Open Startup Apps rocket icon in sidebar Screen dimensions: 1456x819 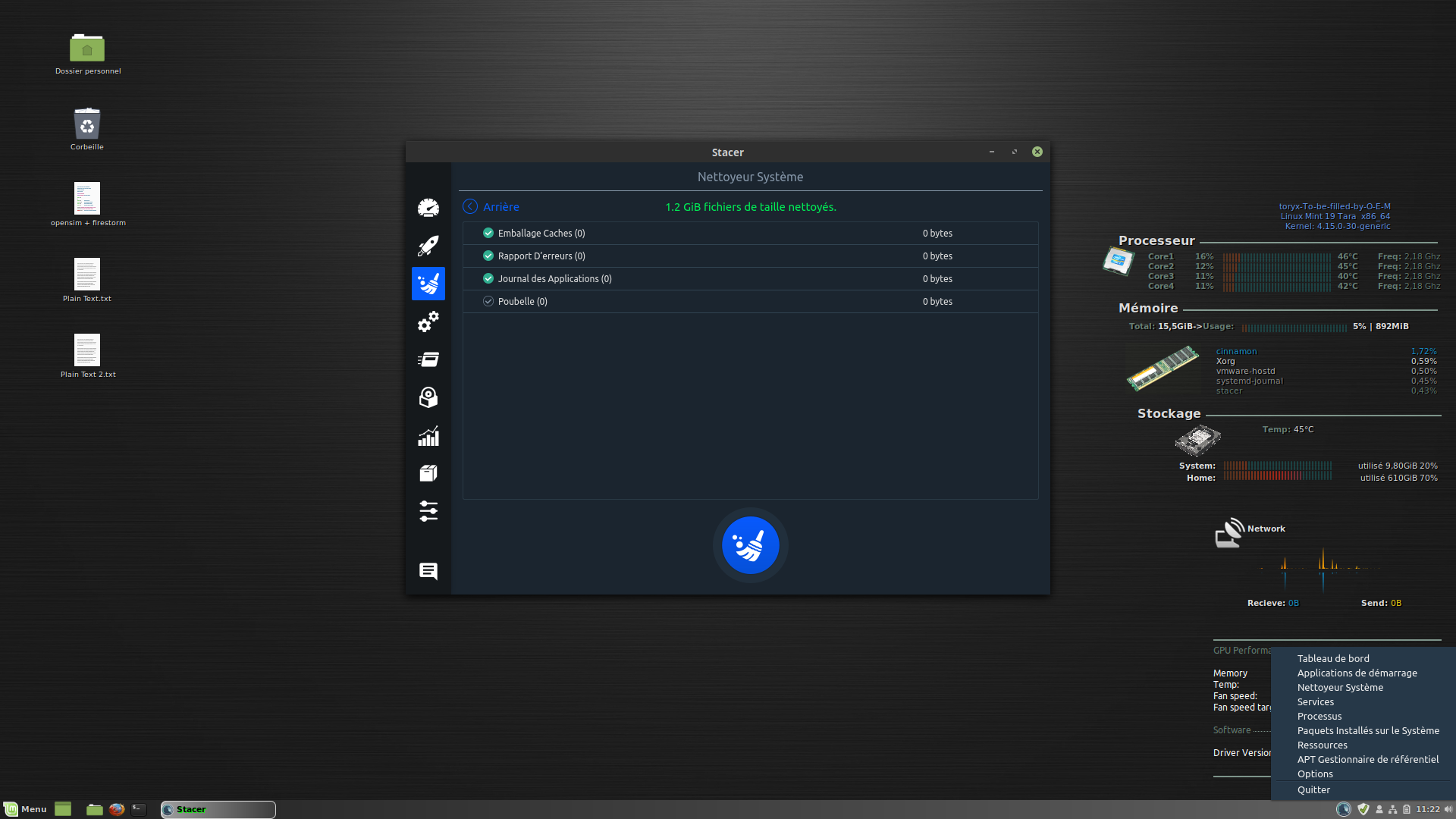[428, 246]
